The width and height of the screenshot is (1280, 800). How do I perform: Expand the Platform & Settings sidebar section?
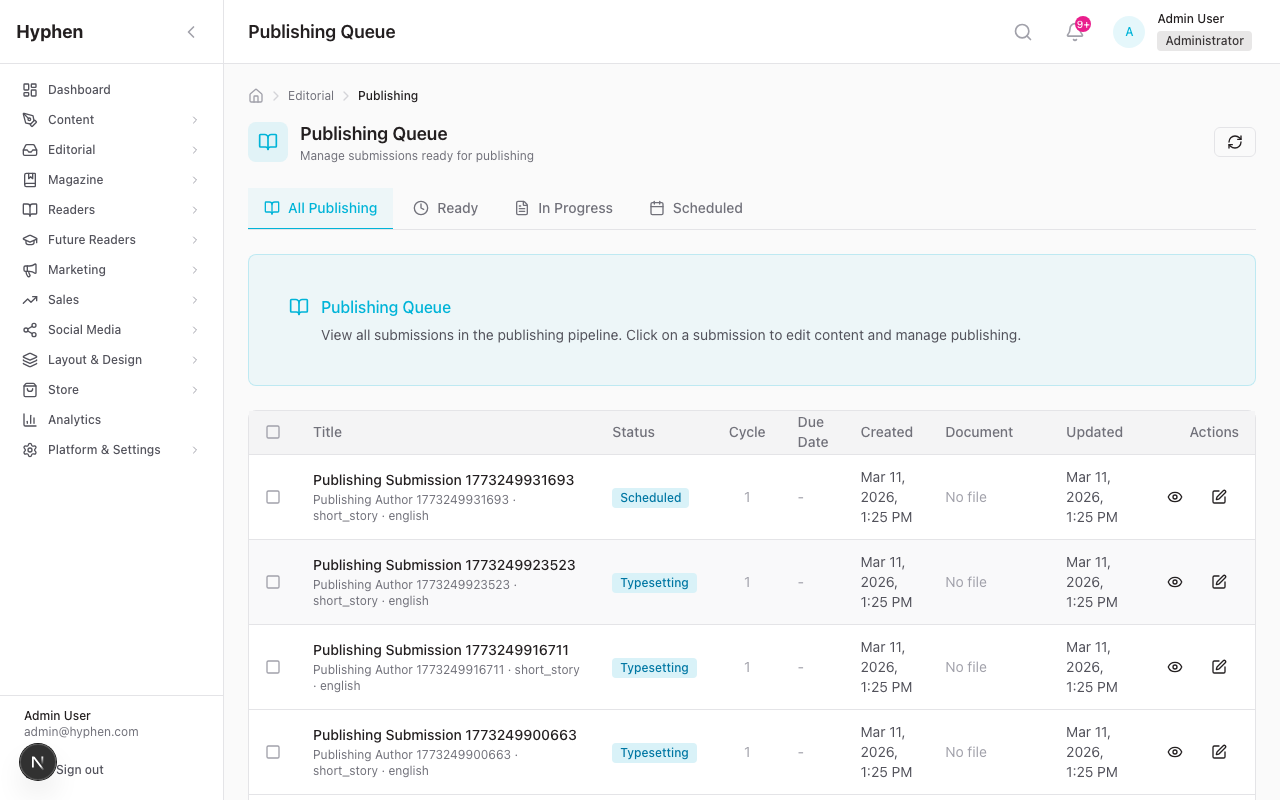point(103,449)
